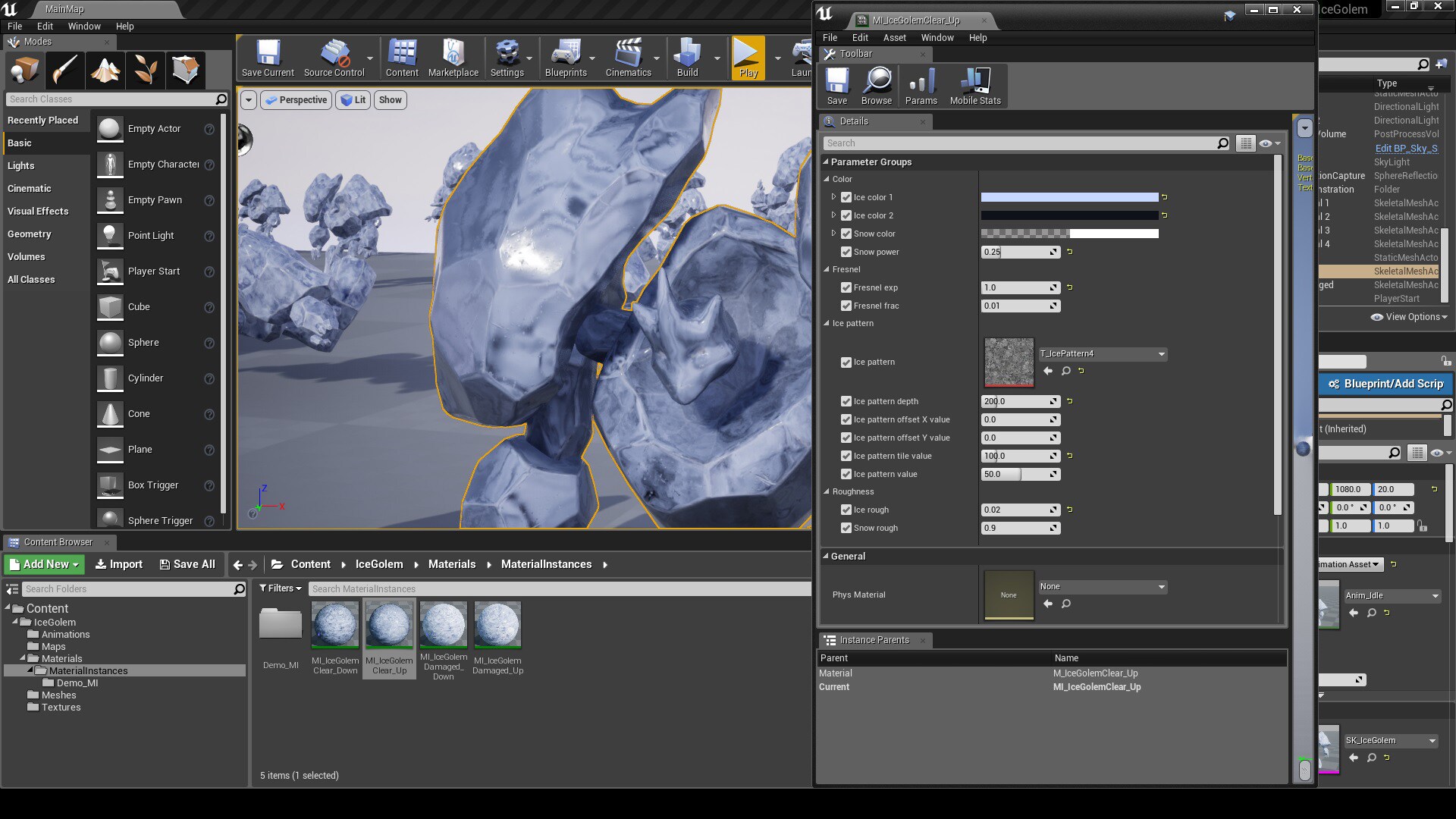Screen dimensions: 1456x819
Task: Switch to the Instance Parents tab
Action: 874,639
